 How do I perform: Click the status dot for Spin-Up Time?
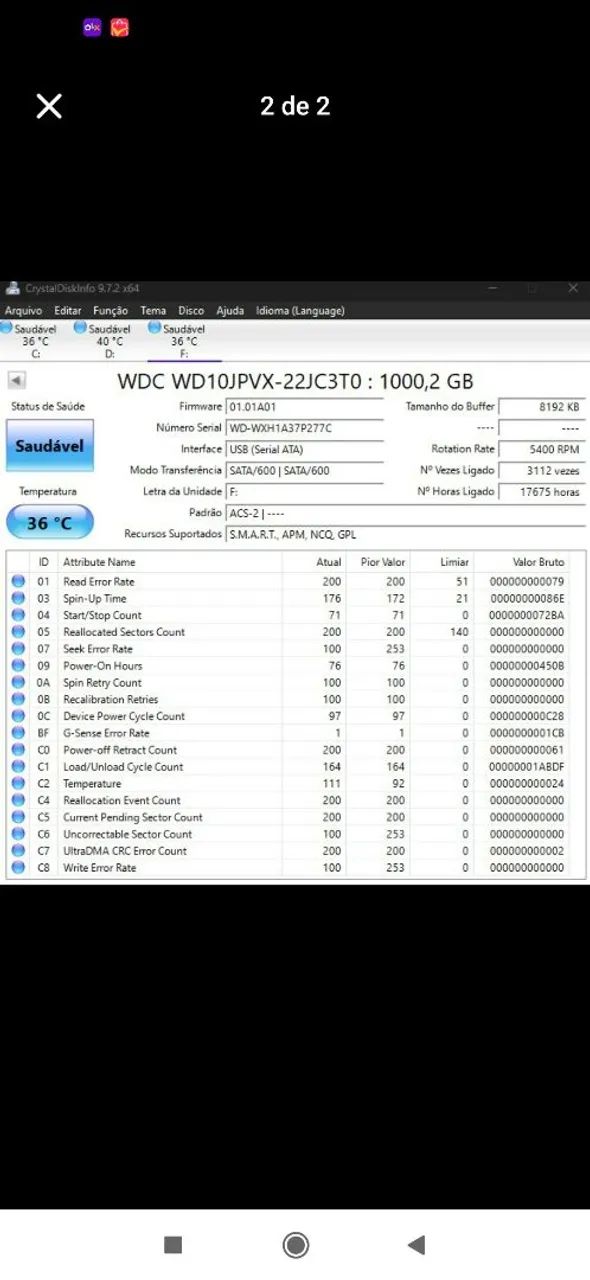click(x=18, y=598)
